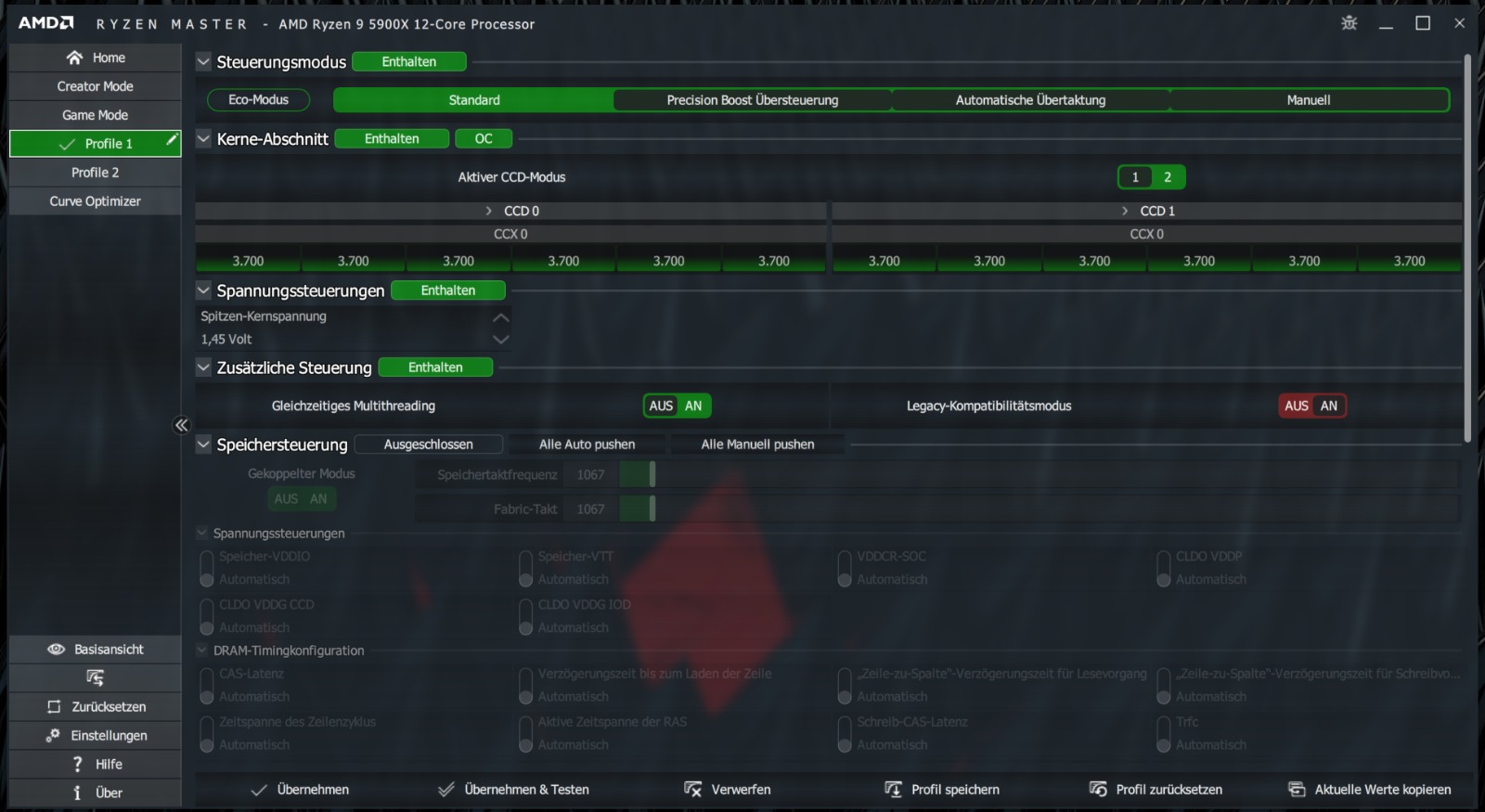Click Alle Manuell pushen button

pyautogui.click(x=758, y=445)
